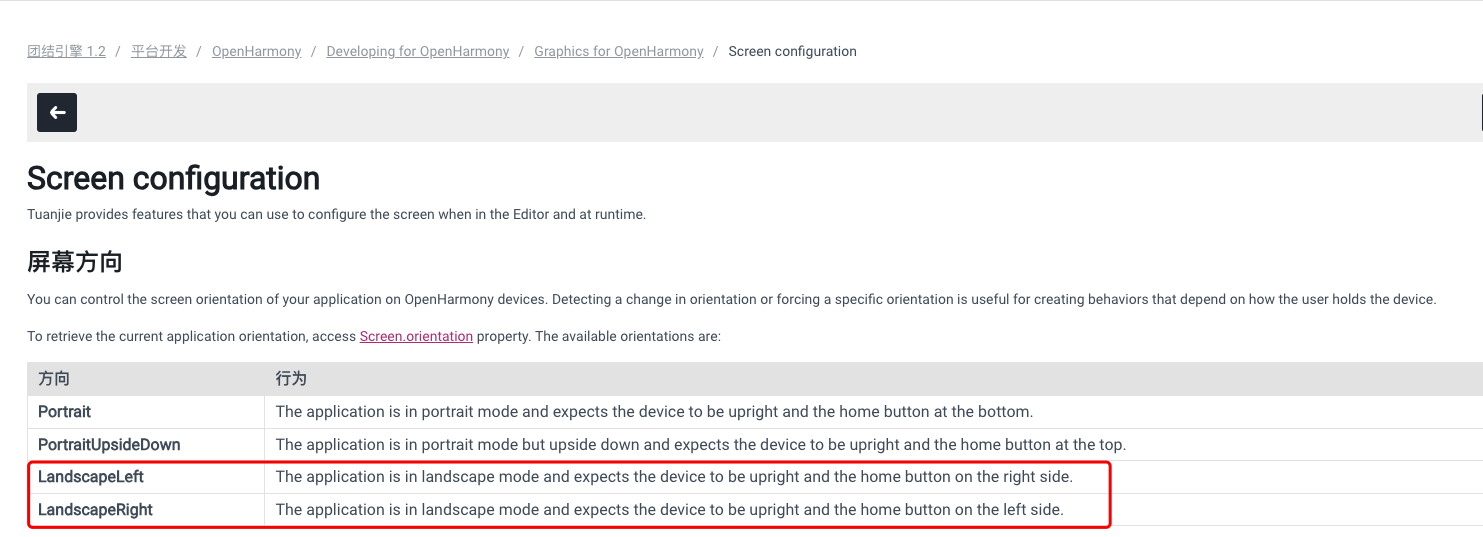Select the LandscapeRight table cell
Screen dimensions: 1483x537
[95, 510]
